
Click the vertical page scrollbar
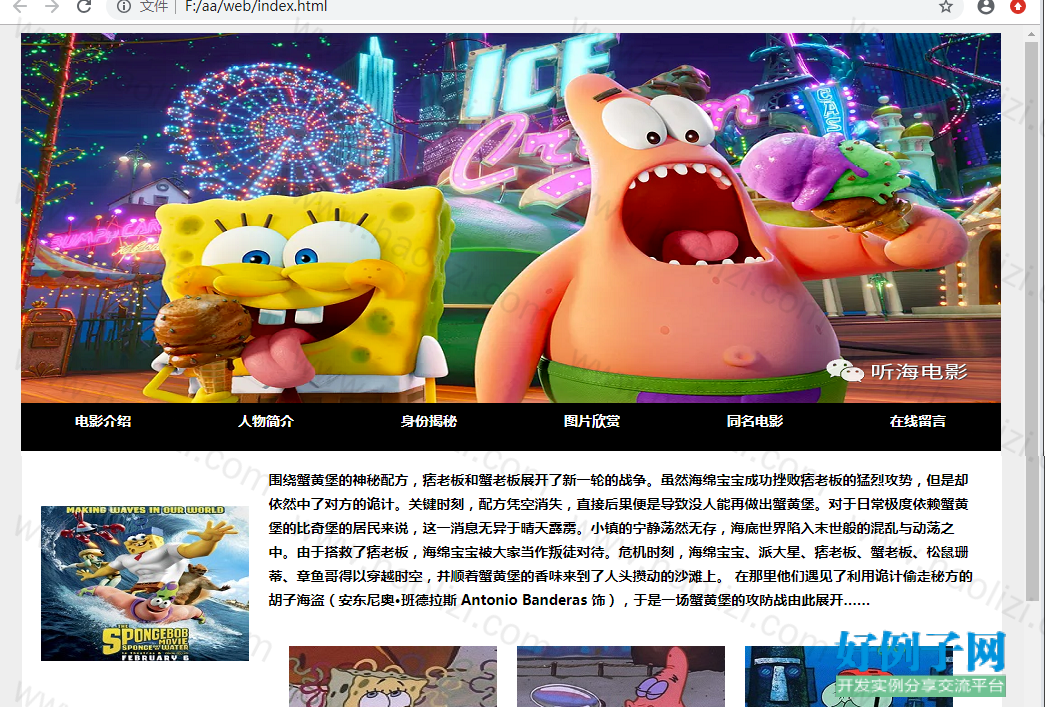click(x=1032, y=320)
